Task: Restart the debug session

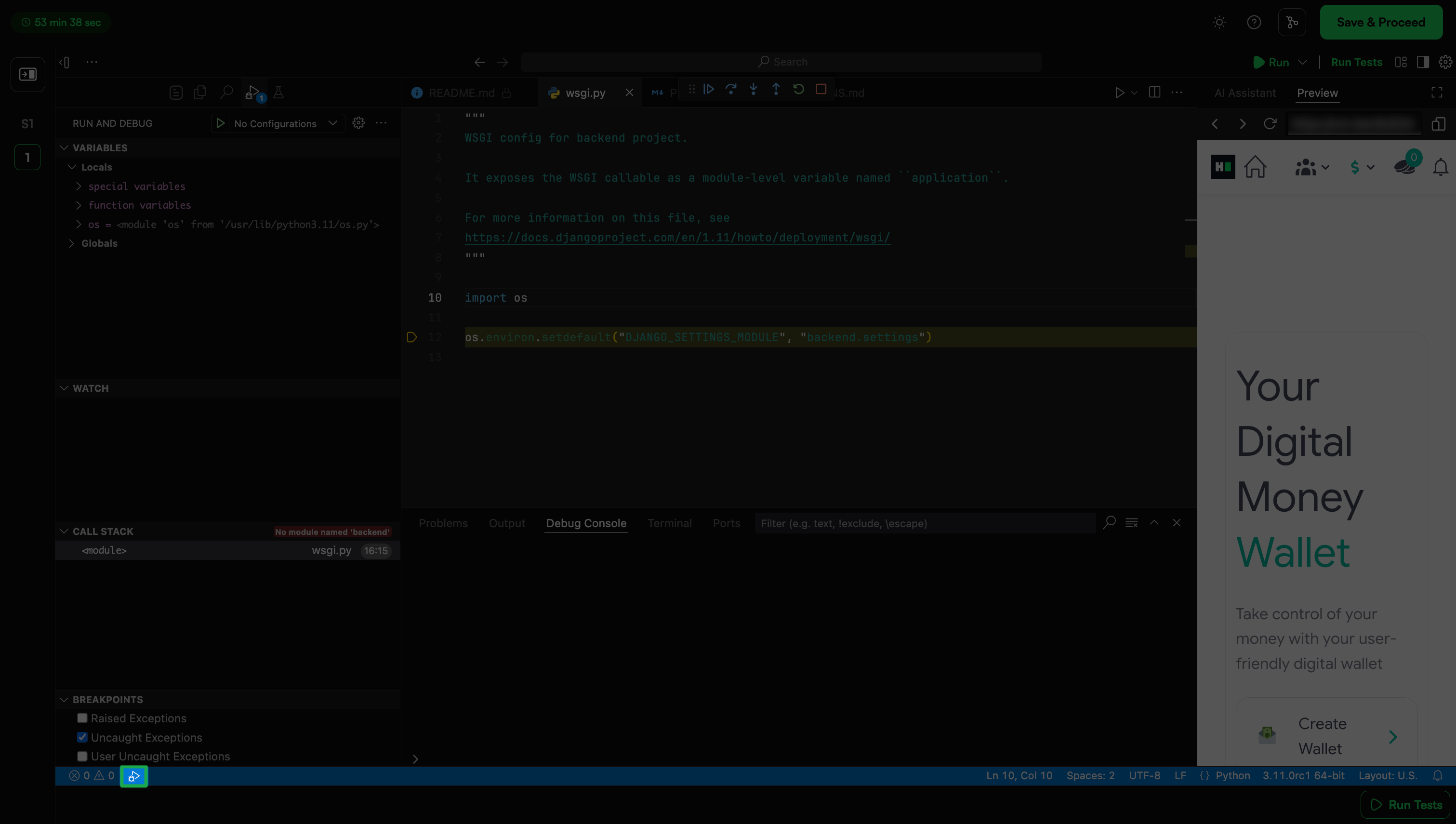Action: (x=798, y=90)
